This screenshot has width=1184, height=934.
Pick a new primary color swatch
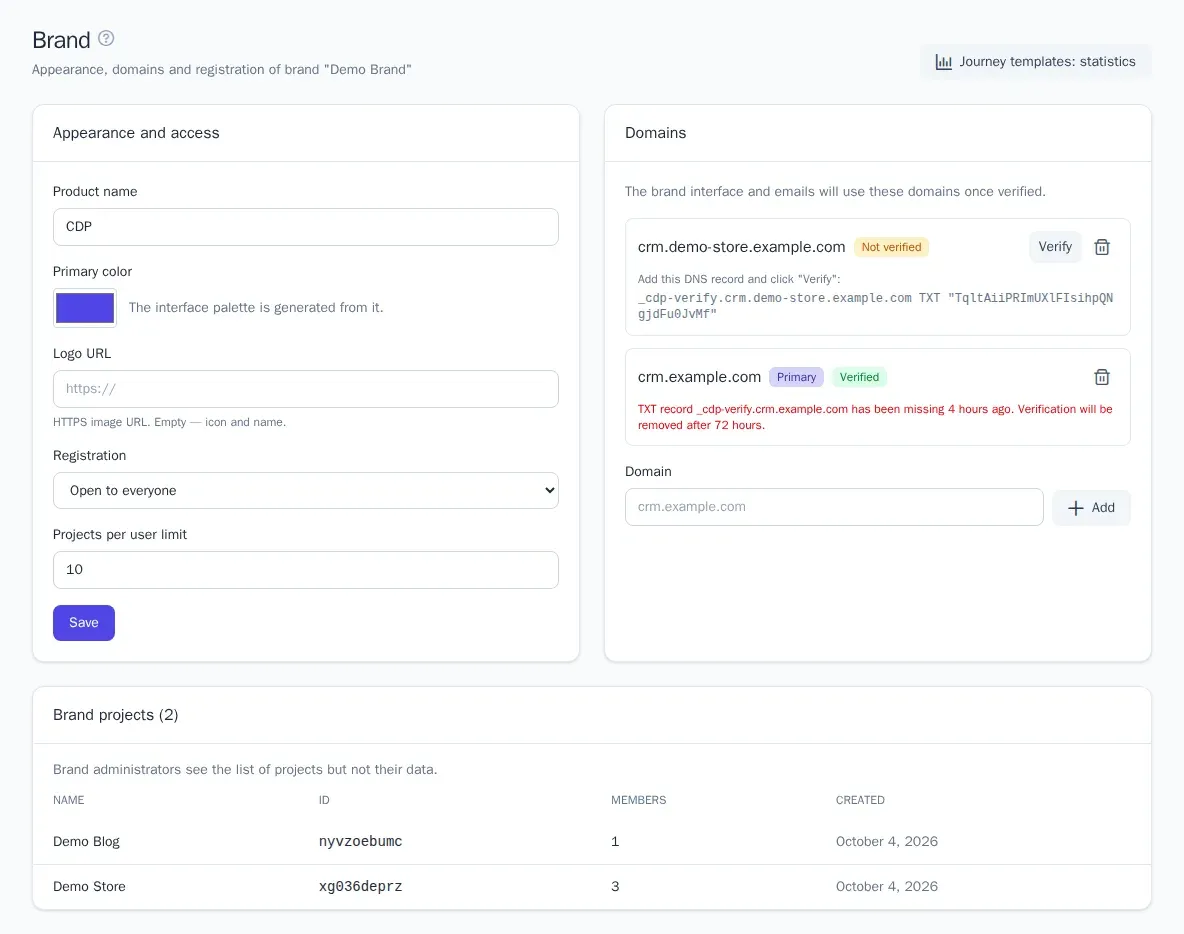point(85,308)
